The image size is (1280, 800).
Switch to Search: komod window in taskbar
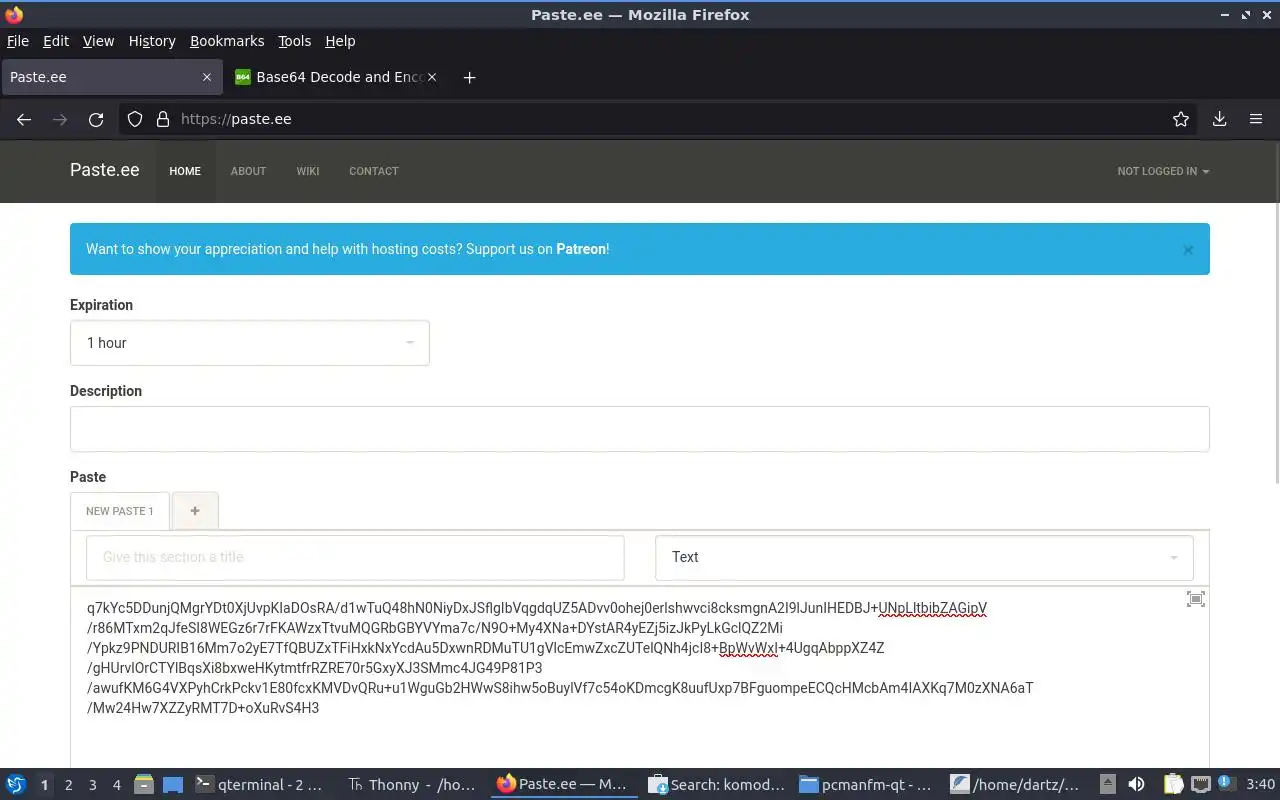[715, 785]
